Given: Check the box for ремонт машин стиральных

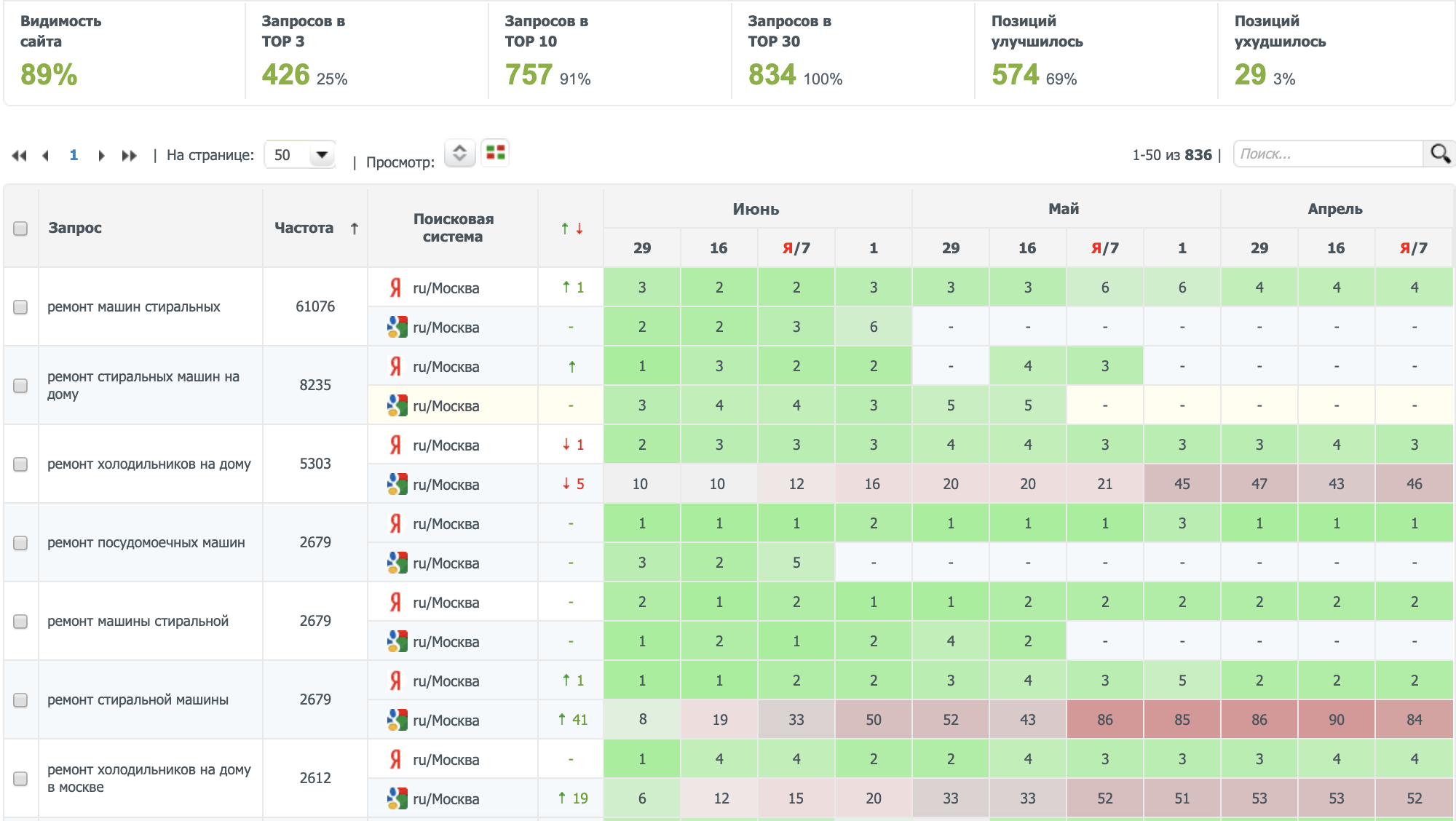Looking at the screenshot, I should pos(20,307).
